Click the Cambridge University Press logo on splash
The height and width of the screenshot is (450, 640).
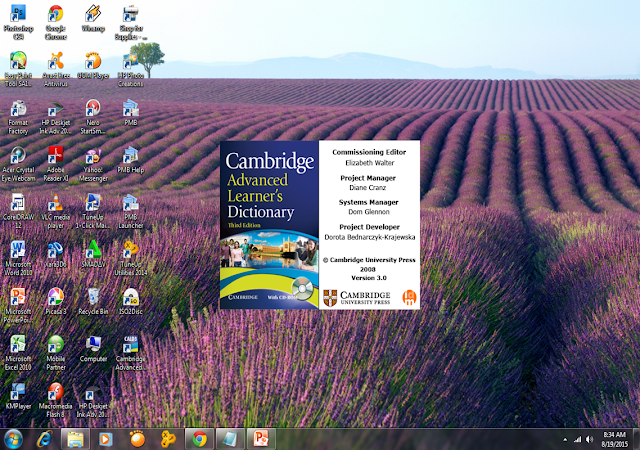point(357,298)
